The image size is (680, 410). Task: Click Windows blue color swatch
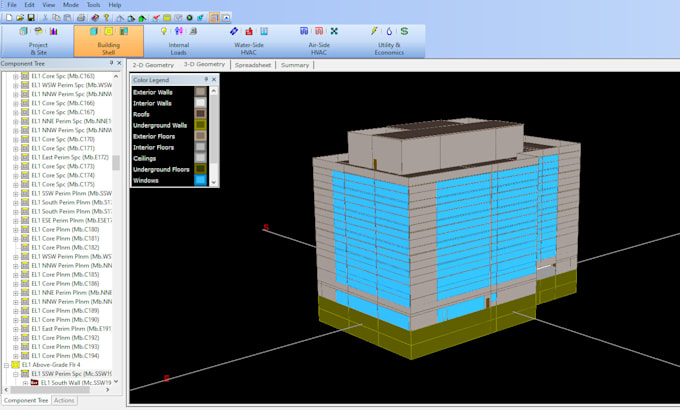[x=200, y=180]
